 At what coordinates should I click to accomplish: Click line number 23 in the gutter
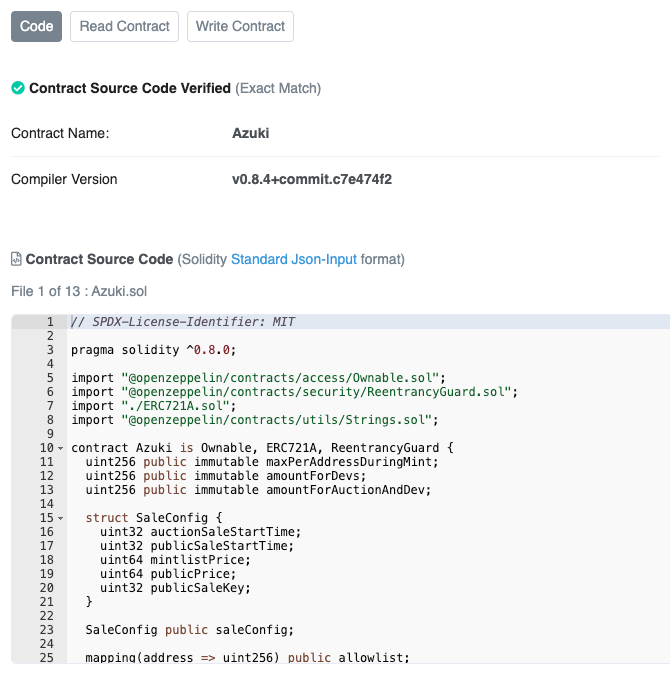[x=47, y=630]
